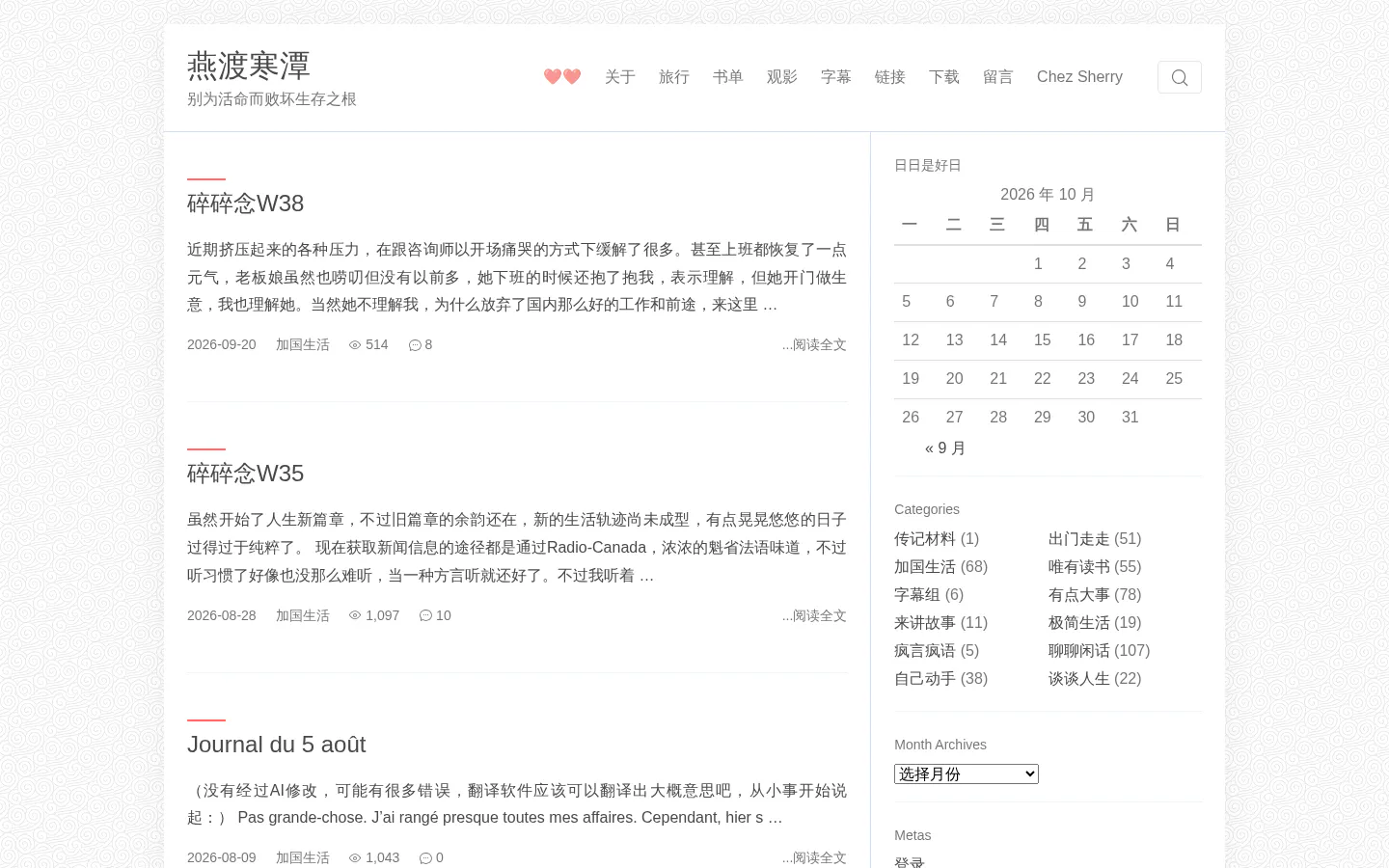Click 加国生活 tag under 碎碎念W38
The height and width of the screenshot is (868, 1389).
pos(303,345)
